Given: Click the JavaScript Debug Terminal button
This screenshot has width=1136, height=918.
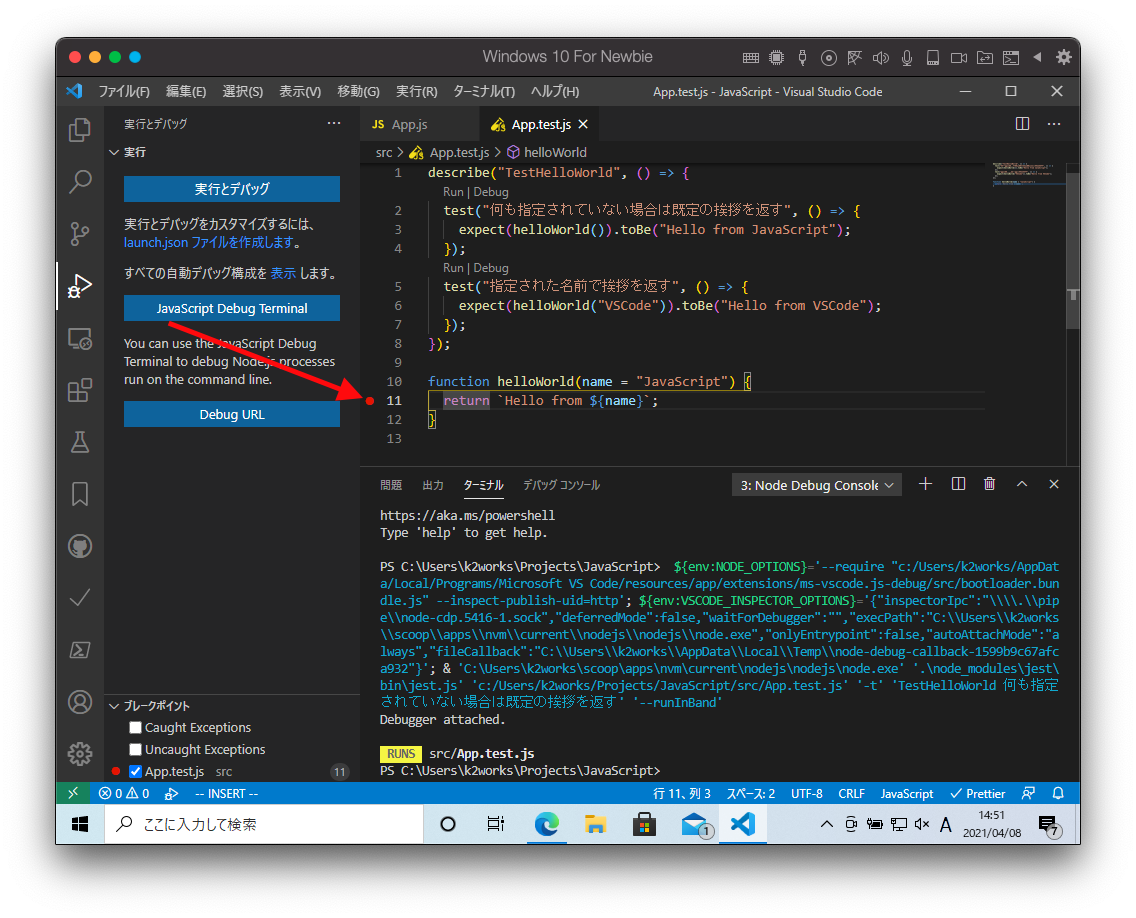Looking at the screenshot, I should pos(232,308).
